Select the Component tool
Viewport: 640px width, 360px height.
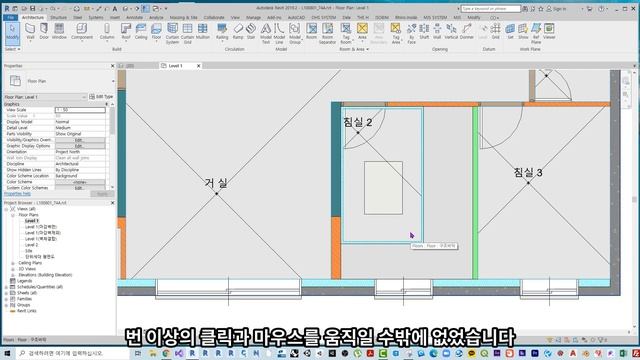click(82, 32)
